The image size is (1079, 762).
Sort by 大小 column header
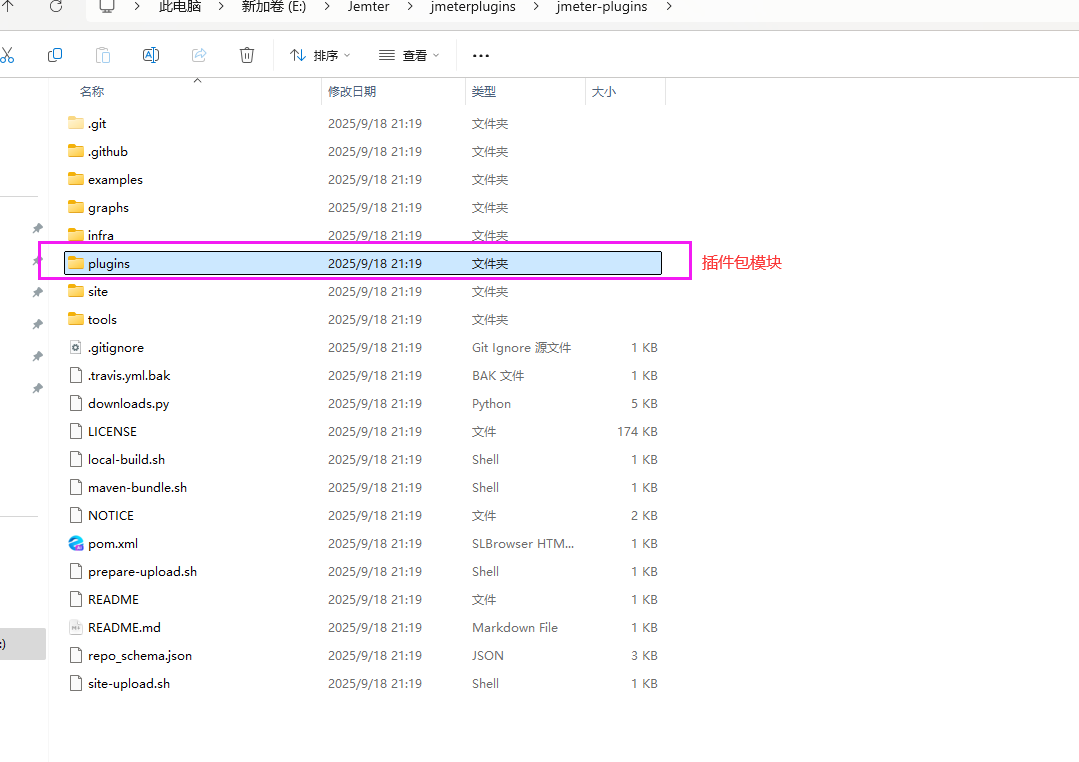pos(603,92)
